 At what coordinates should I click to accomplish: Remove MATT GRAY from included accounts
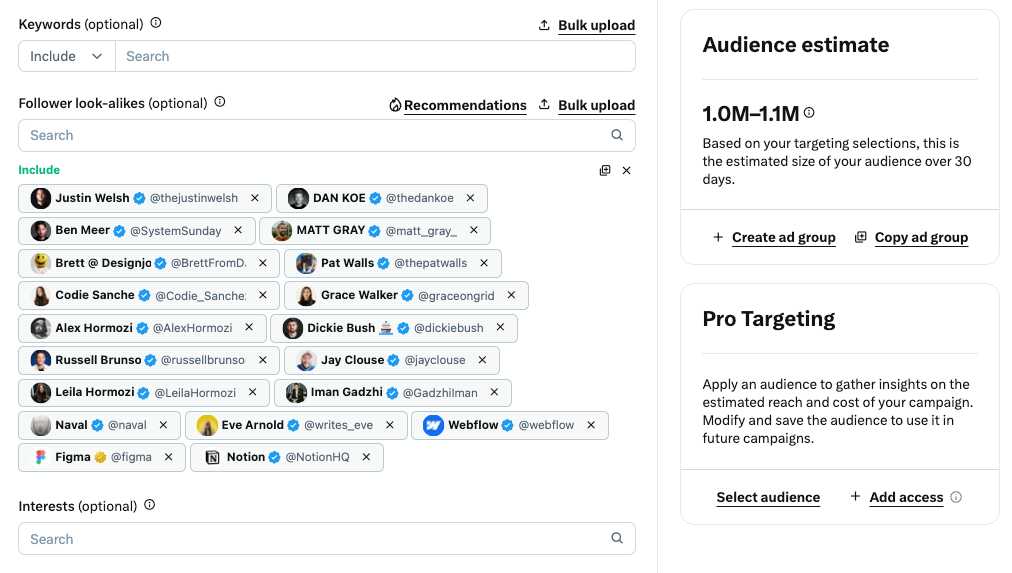[474, 230]
